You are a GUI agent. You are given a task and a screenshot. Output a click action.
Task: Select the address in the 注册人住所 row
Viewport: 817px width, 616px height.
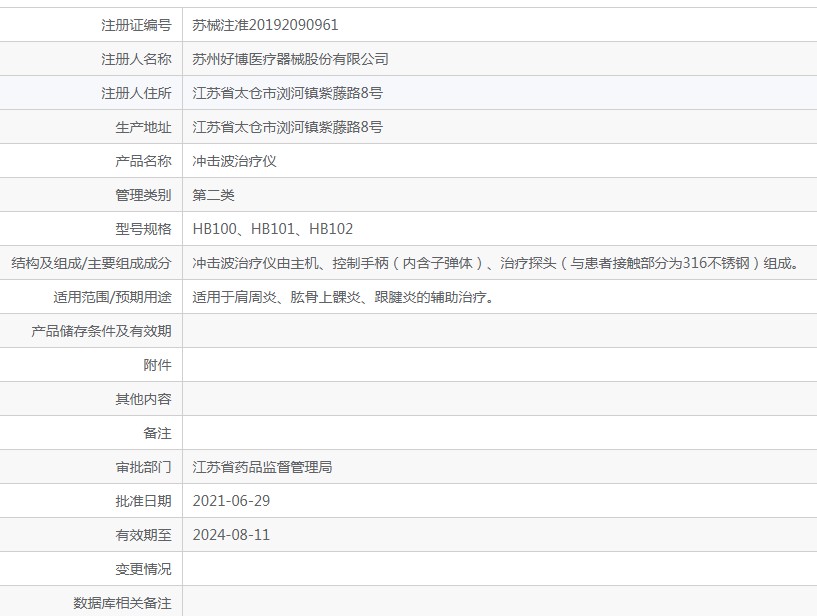(x=288, y=93)
